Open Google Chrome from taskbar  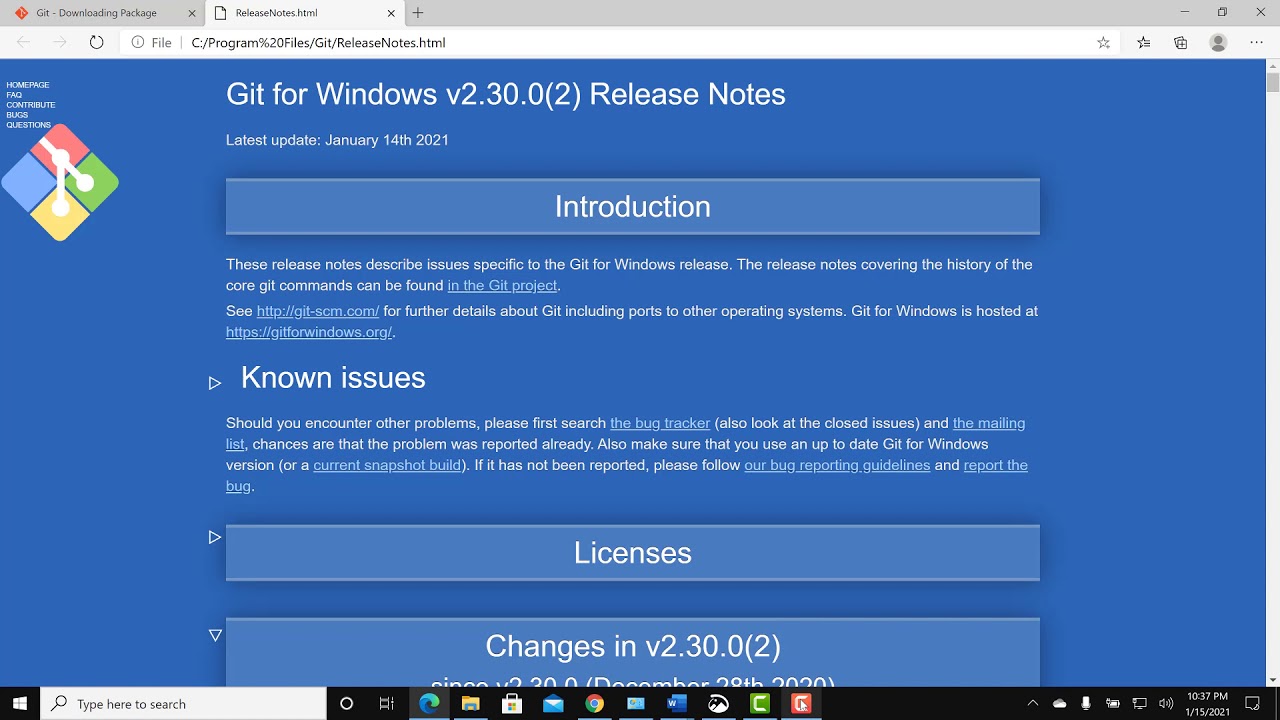click(594, 704)
